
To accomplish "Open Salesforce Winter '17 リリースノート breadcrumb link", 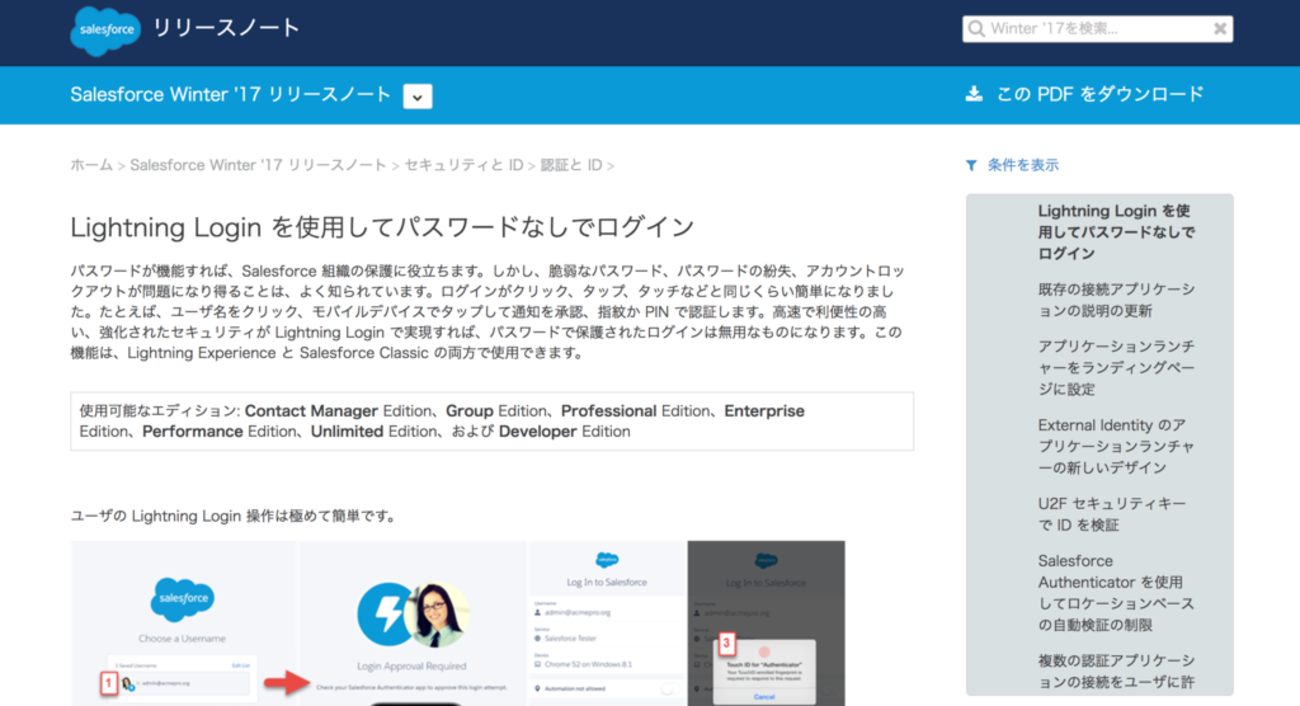I will (x=258, y=165).
